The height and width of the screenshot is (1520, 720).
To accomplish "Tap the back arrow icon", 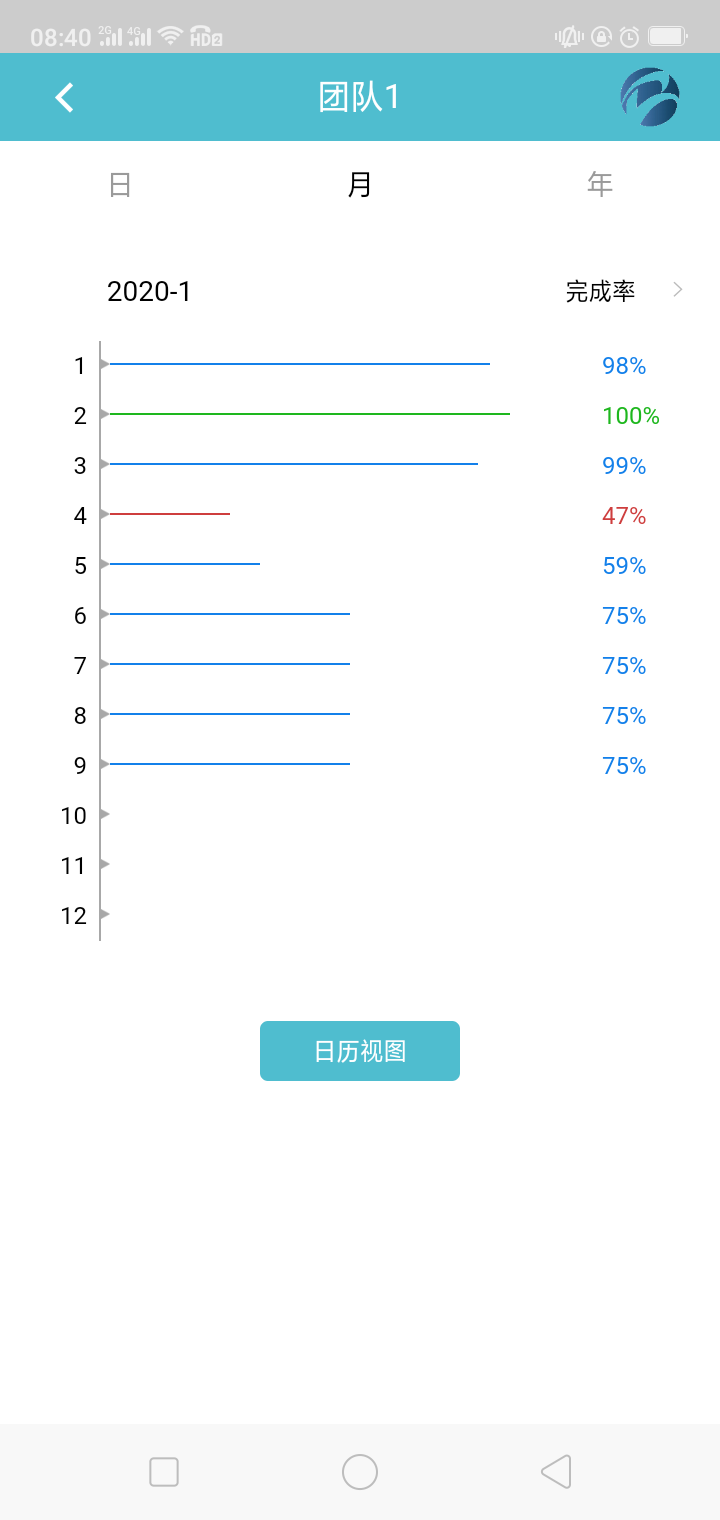I will tap(65, 97).
